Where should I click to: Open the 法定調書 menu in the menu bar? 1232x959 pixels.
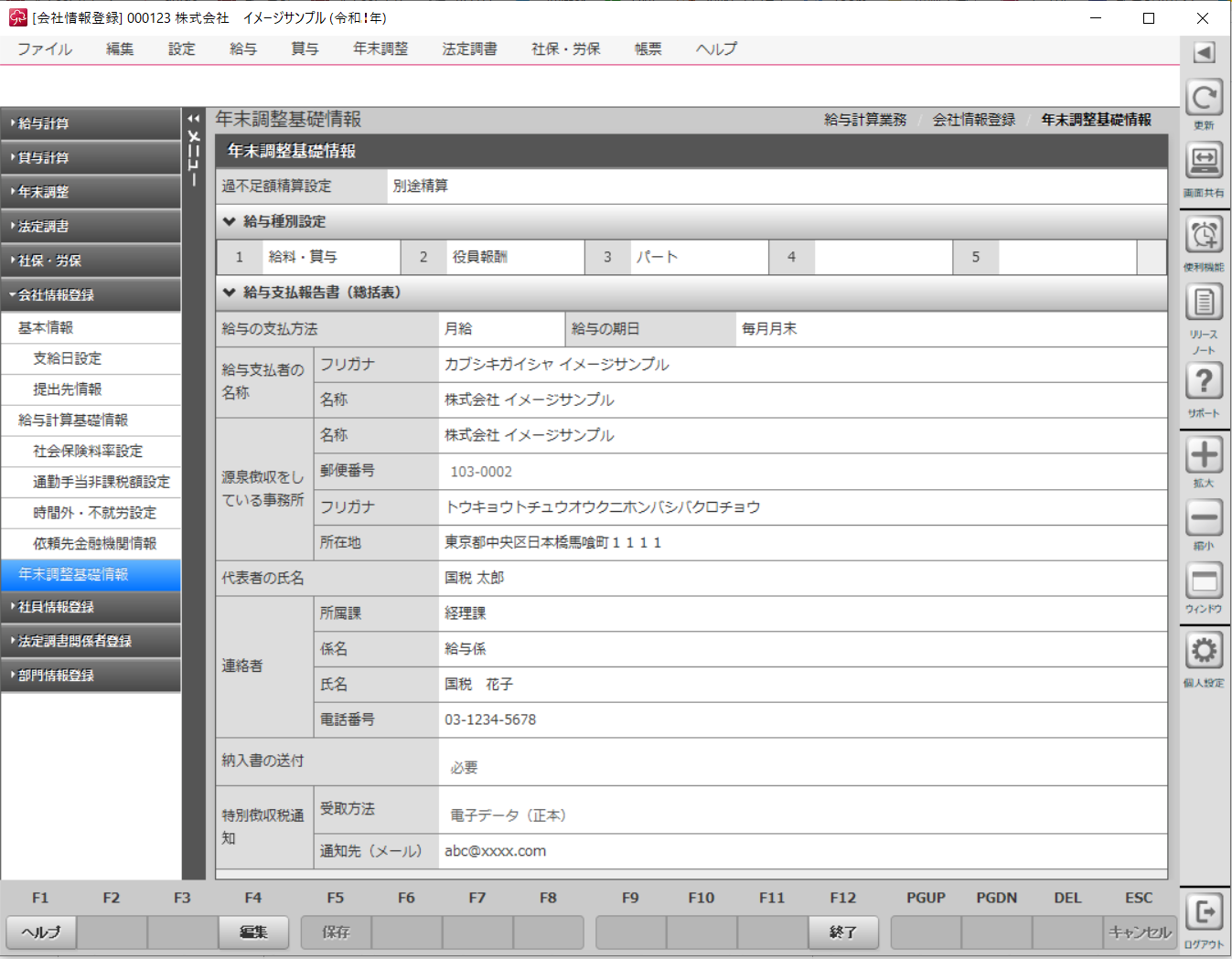470,49
